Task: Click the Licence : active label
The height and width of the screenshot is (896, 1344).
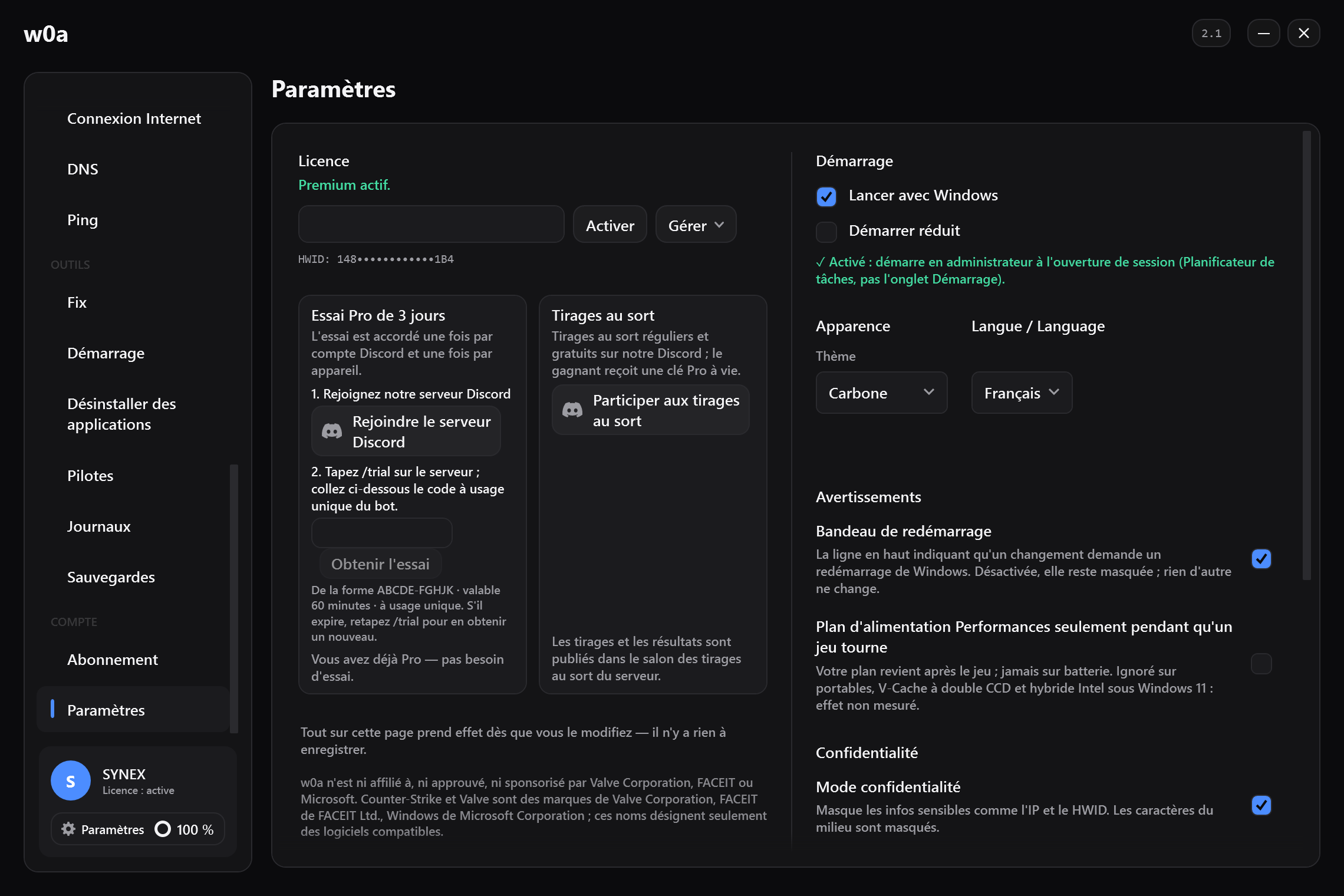Action: [x=139, y=790]
